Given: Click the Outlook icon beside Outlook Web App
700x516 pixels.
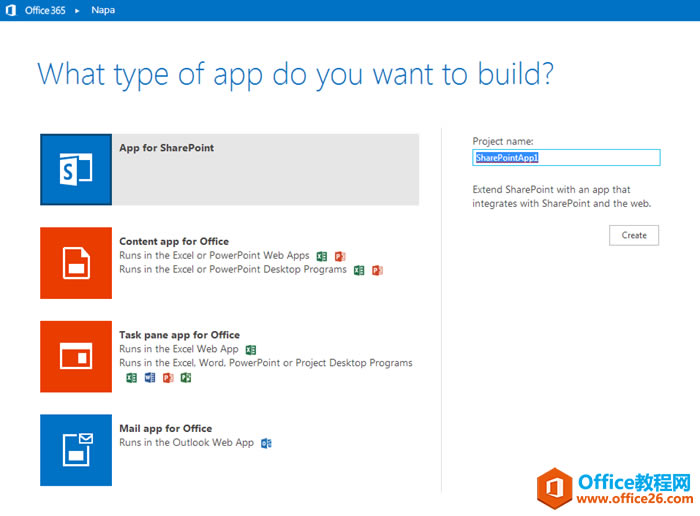Looking at the screenshot, I should tap(266, 443).
